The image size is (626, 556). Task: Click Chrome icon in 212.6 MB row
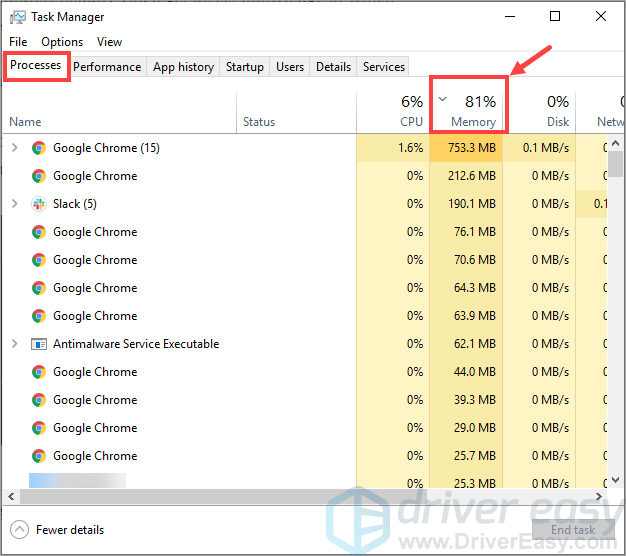tap(39, 176)
